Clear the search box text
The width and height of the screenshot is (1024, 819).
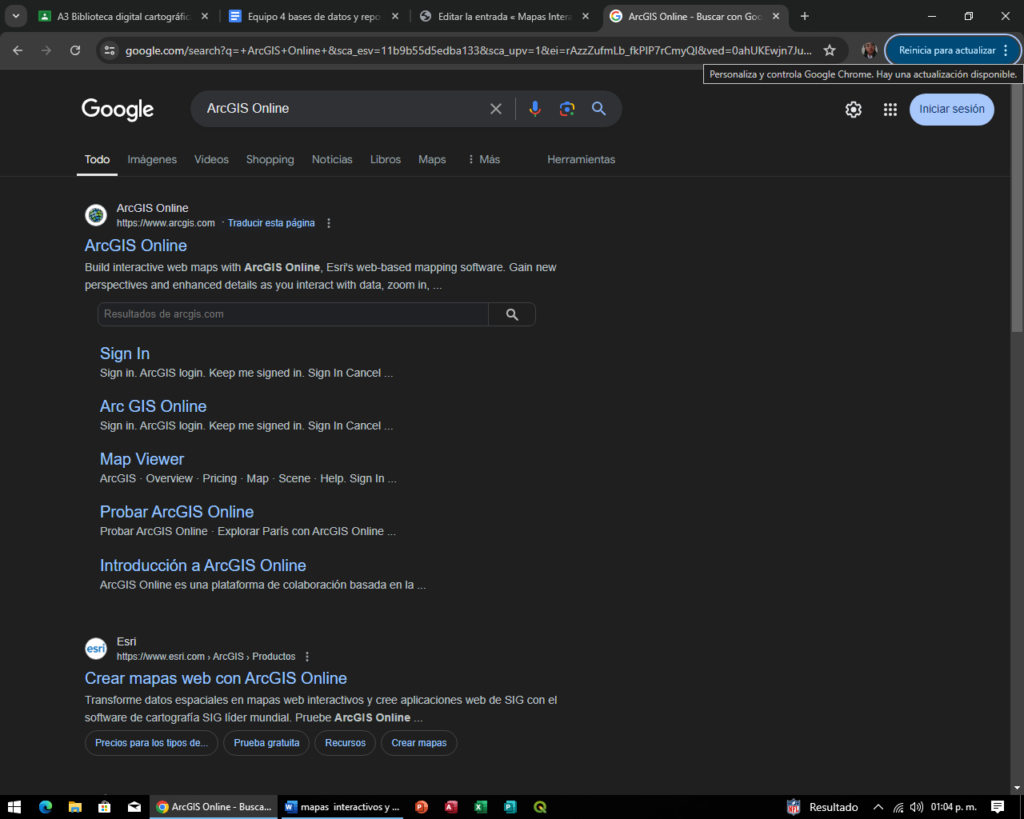coord(495,109)
